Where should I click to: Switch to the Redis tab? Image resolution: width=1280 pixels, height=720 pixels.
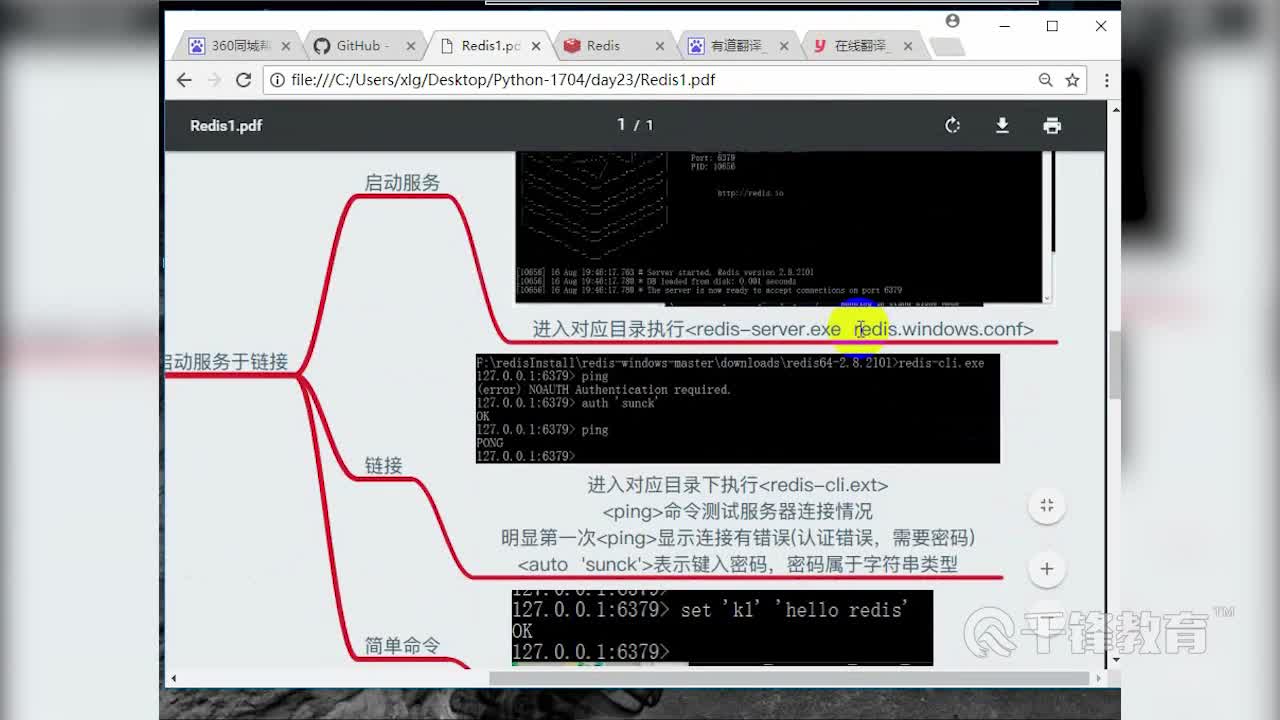point(605,45)
